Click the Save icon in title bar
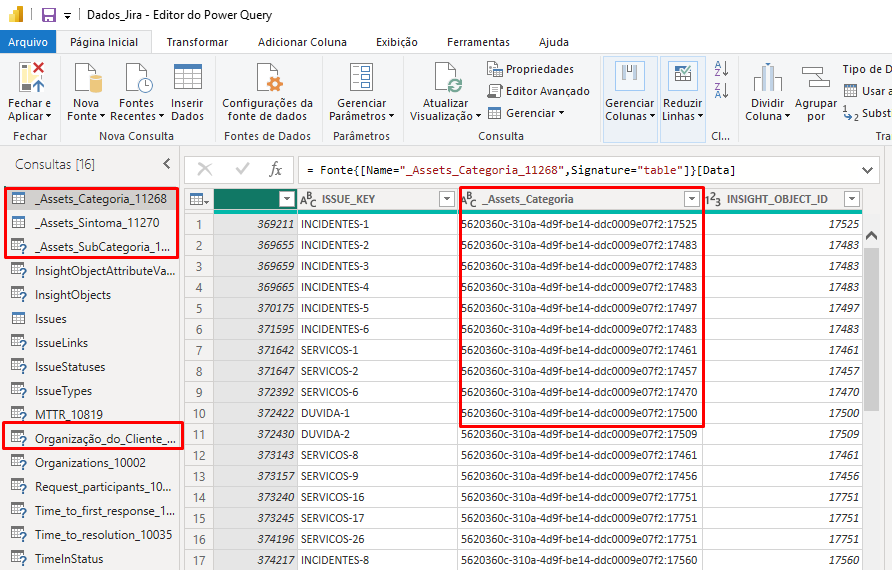Image resolution: width=892 pixels, height=570 pixels. click(49, 15)
